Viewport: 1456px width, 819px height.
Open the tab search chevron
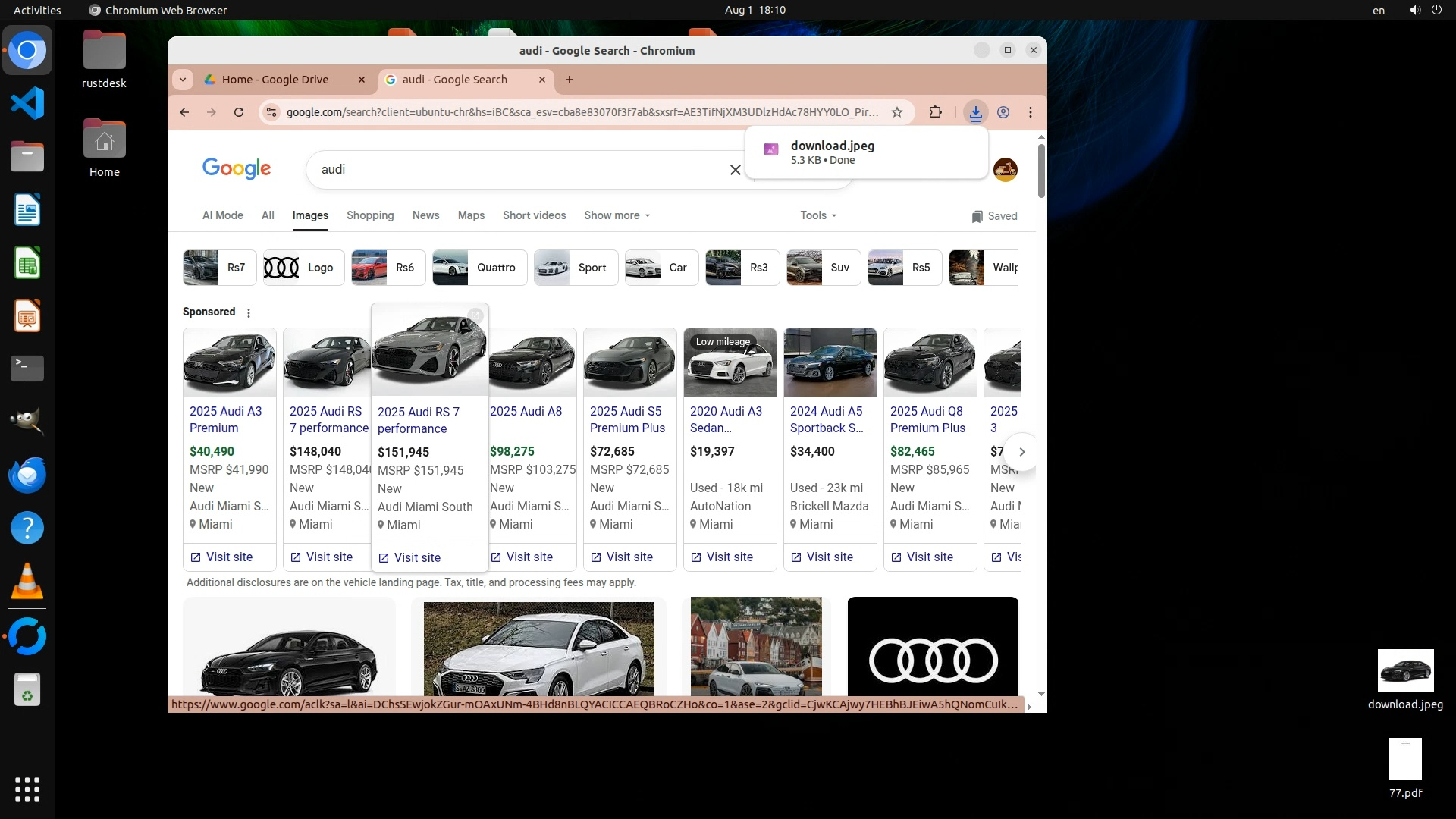(x=183, y=80)
